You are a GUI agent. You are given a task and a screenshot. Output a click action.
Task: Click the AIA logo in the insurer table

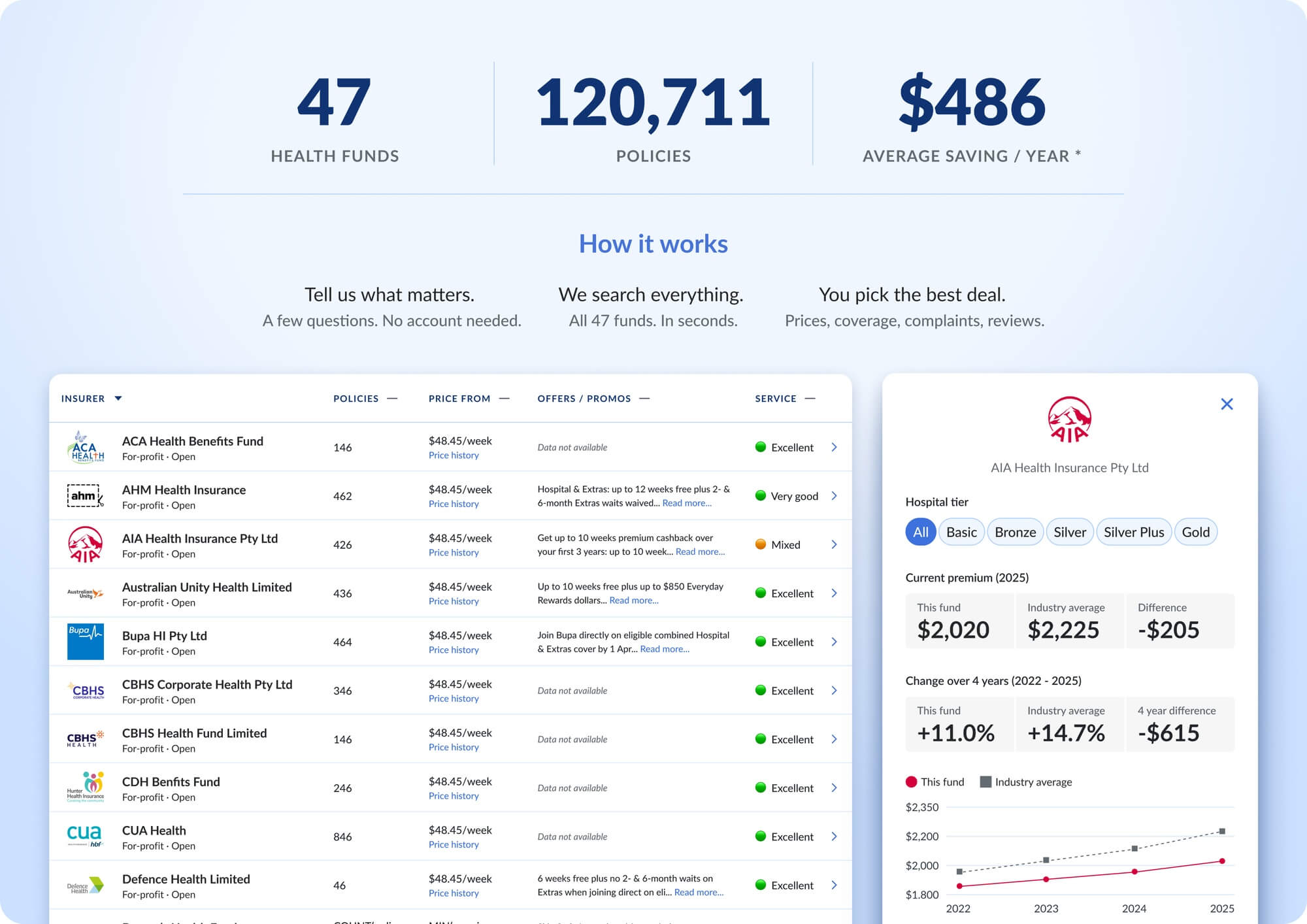tap(86, 544)
